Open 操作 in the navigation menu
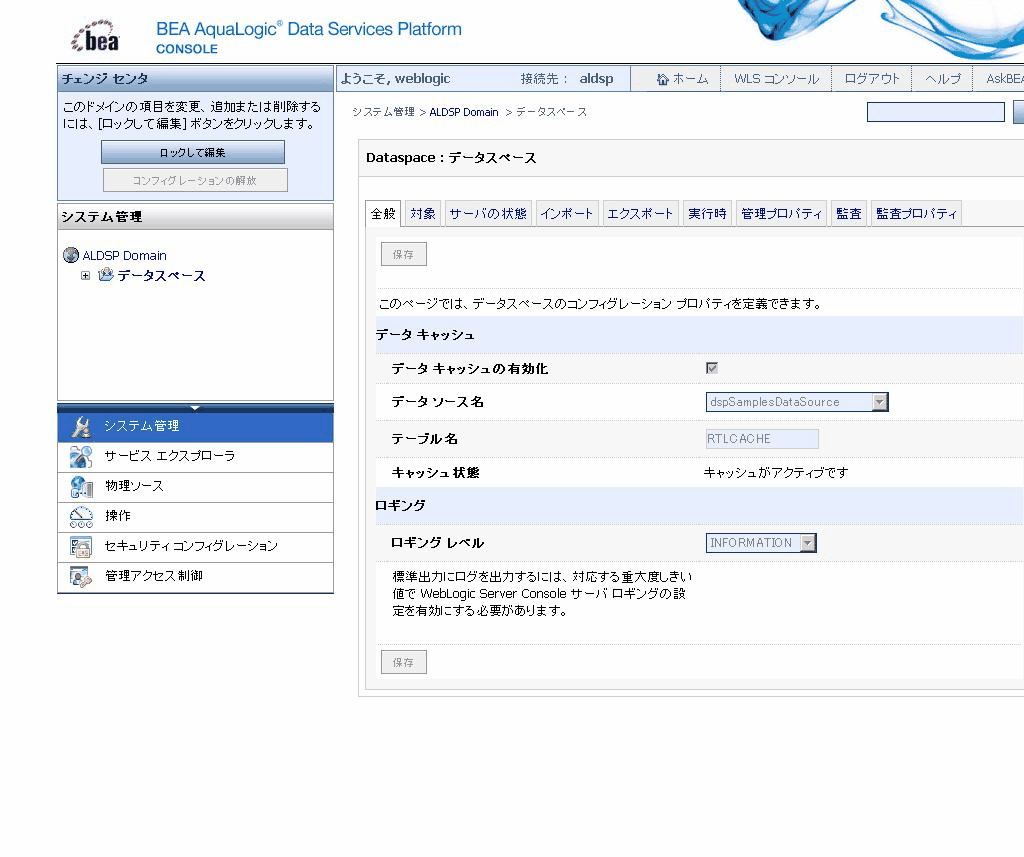The width and height of the screenshot is (1024, 857). pos(195,517)
